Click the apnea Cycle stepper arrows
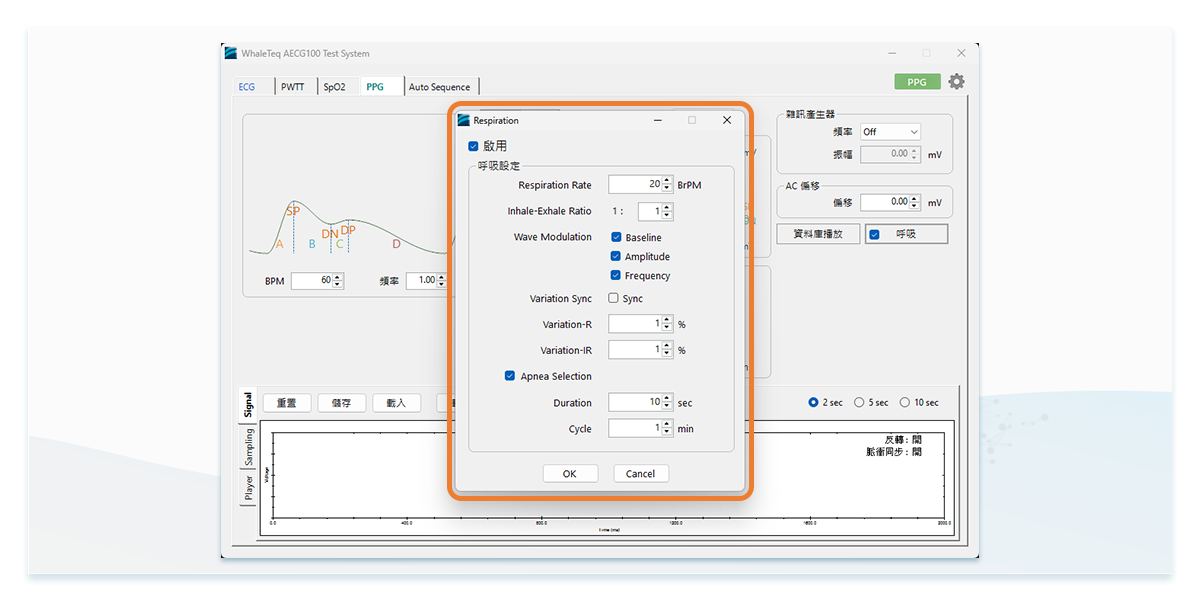Screen dimensions: 1200x600 coord(667,428)
